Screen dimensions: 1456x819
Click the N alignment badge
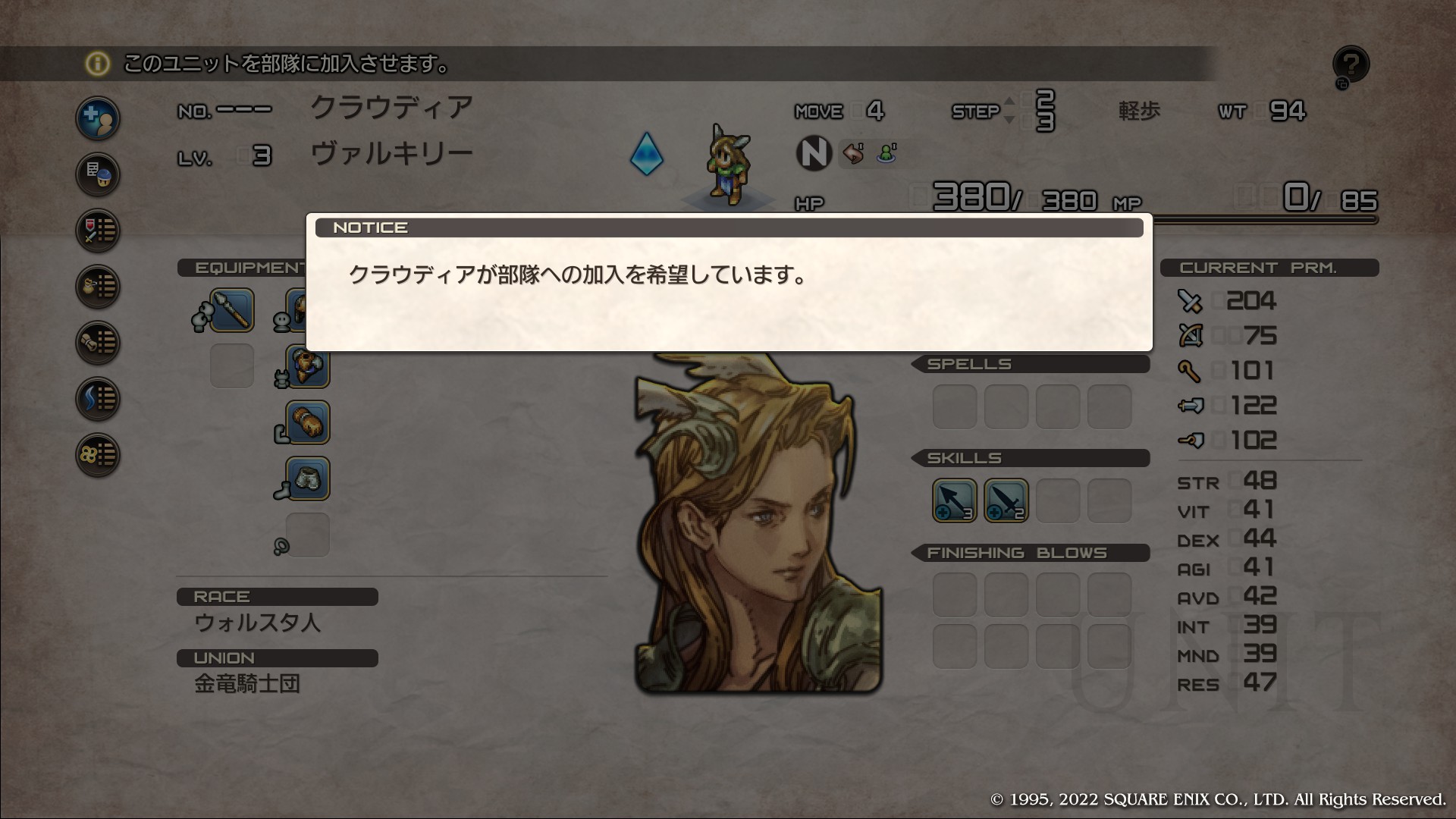click(x=814, y=154)
